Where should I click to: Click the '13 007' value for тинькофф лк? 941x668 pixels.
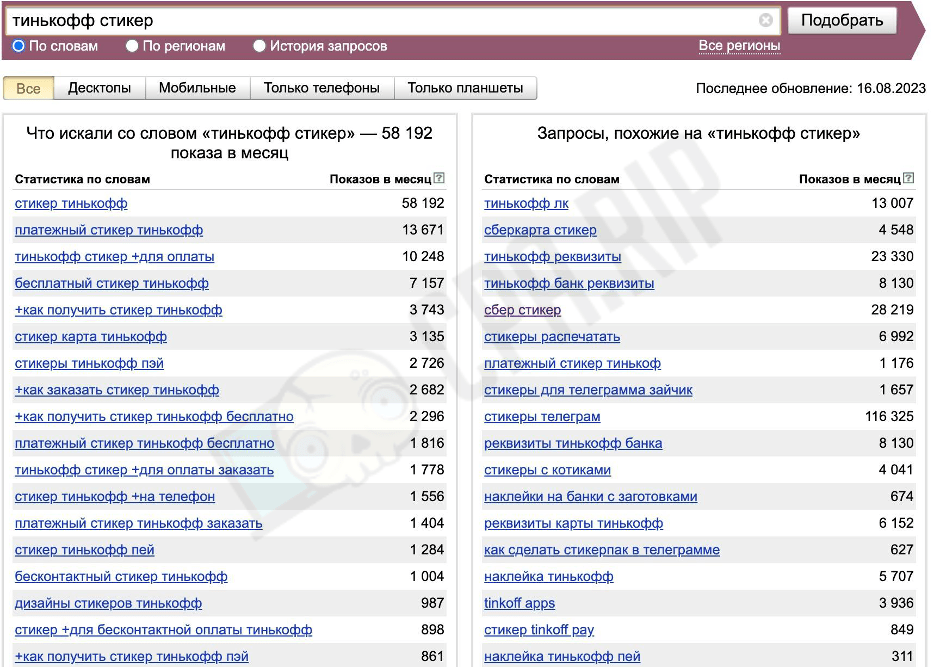pyautogui.click(x=892, y=203)
